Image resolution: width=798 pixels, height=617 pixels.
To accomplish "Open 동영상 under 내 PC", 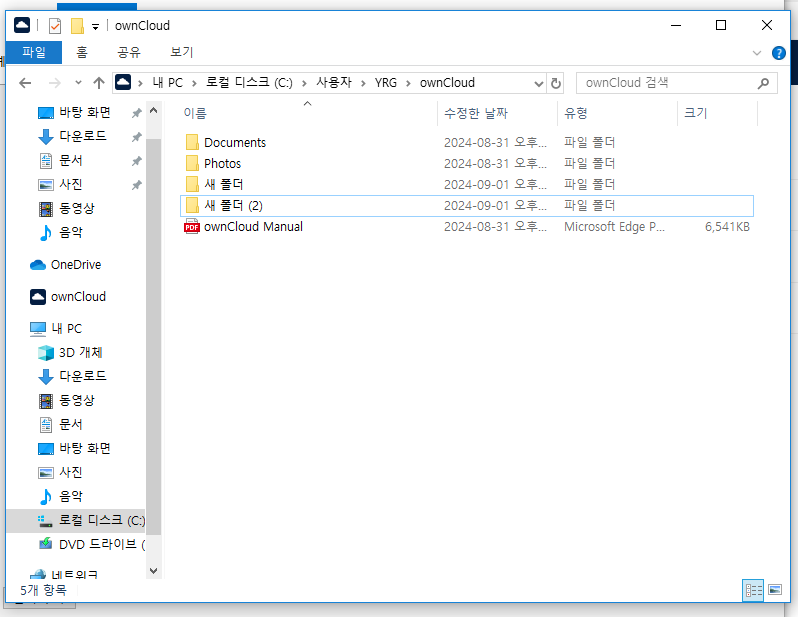I will click(x=76, y=400).
